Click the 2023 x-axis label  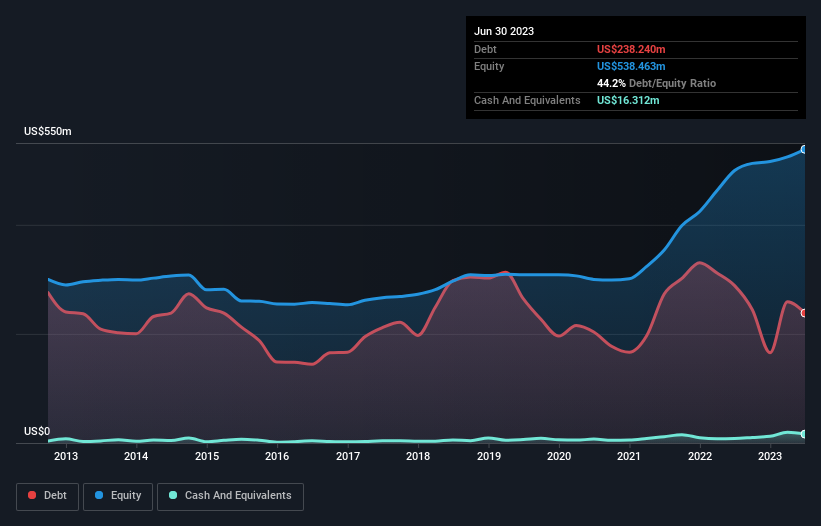tap(770, 456)
